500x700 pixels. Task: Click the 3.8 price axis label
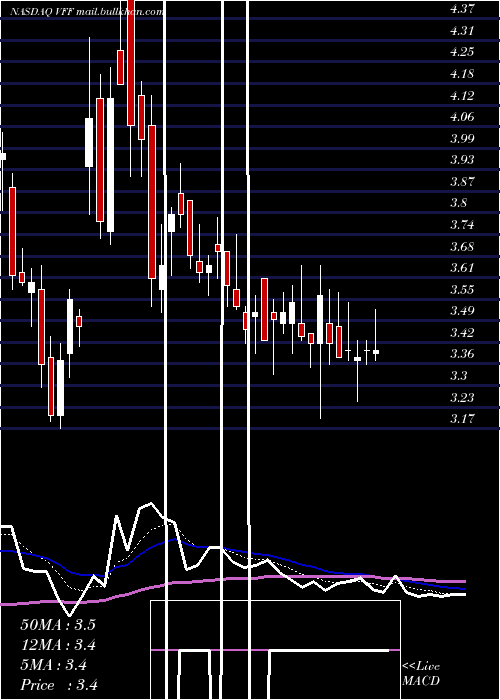click(x=458, y=203)
